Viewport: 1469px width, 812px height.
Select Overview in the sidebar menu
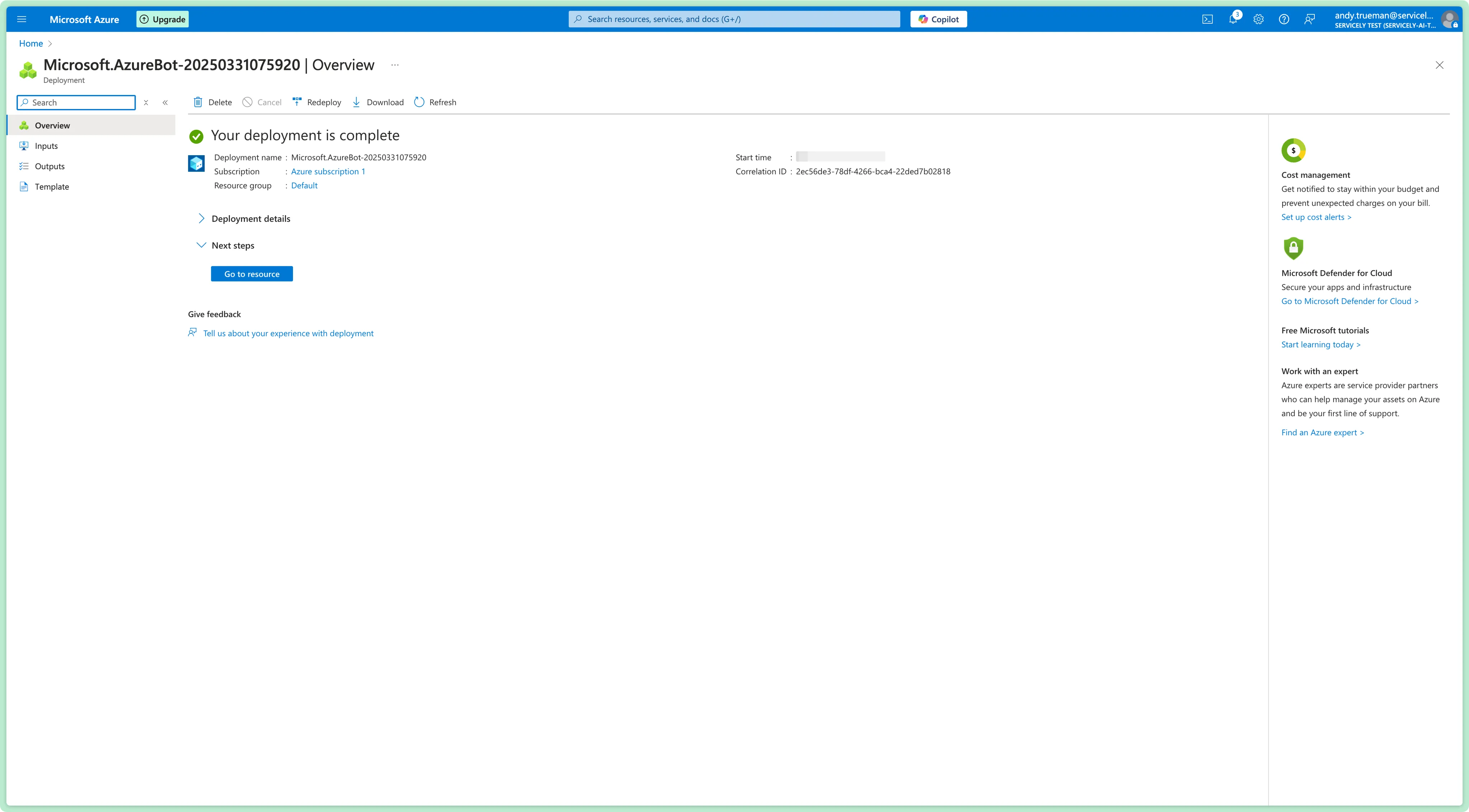coord(91,125)
